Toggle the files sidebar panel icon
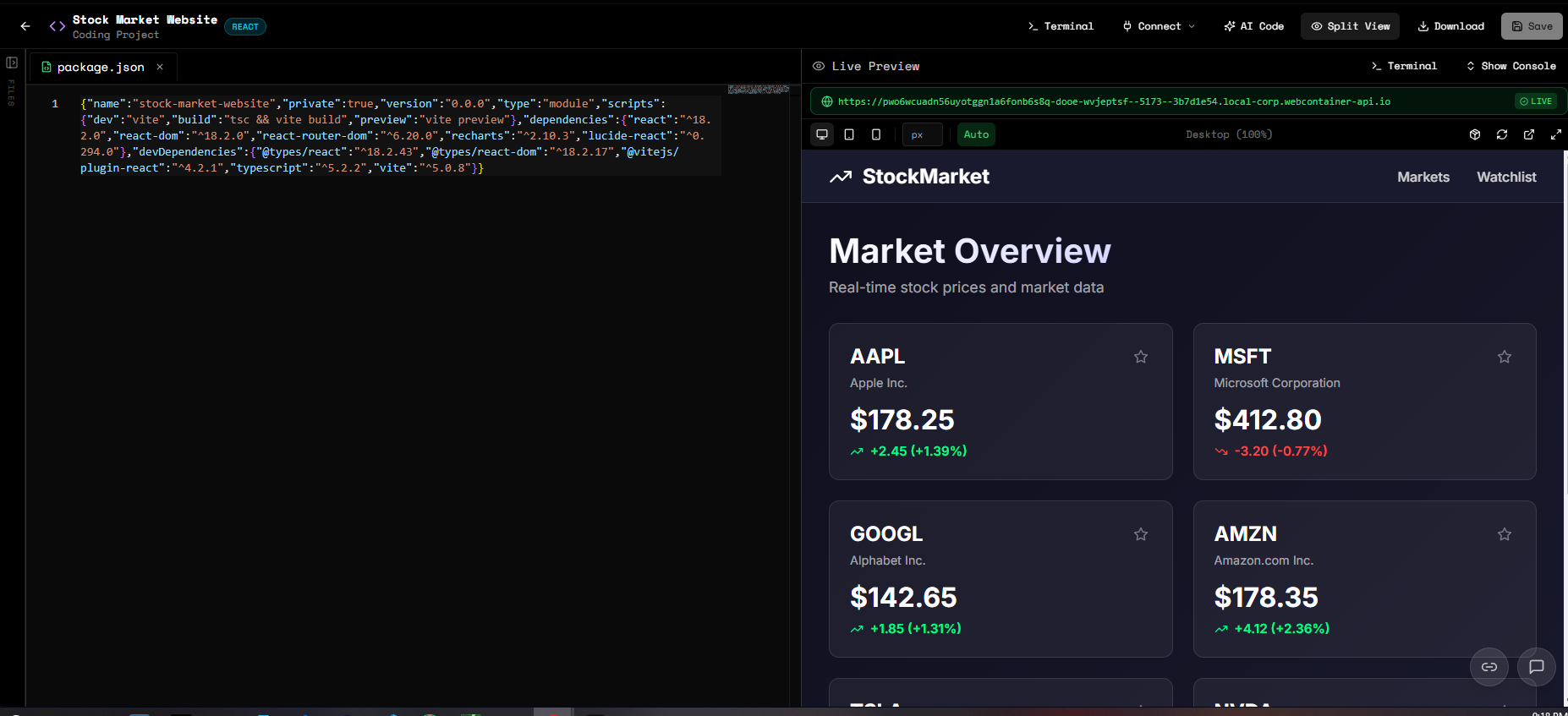1568x716 pixels. [12, 63]
